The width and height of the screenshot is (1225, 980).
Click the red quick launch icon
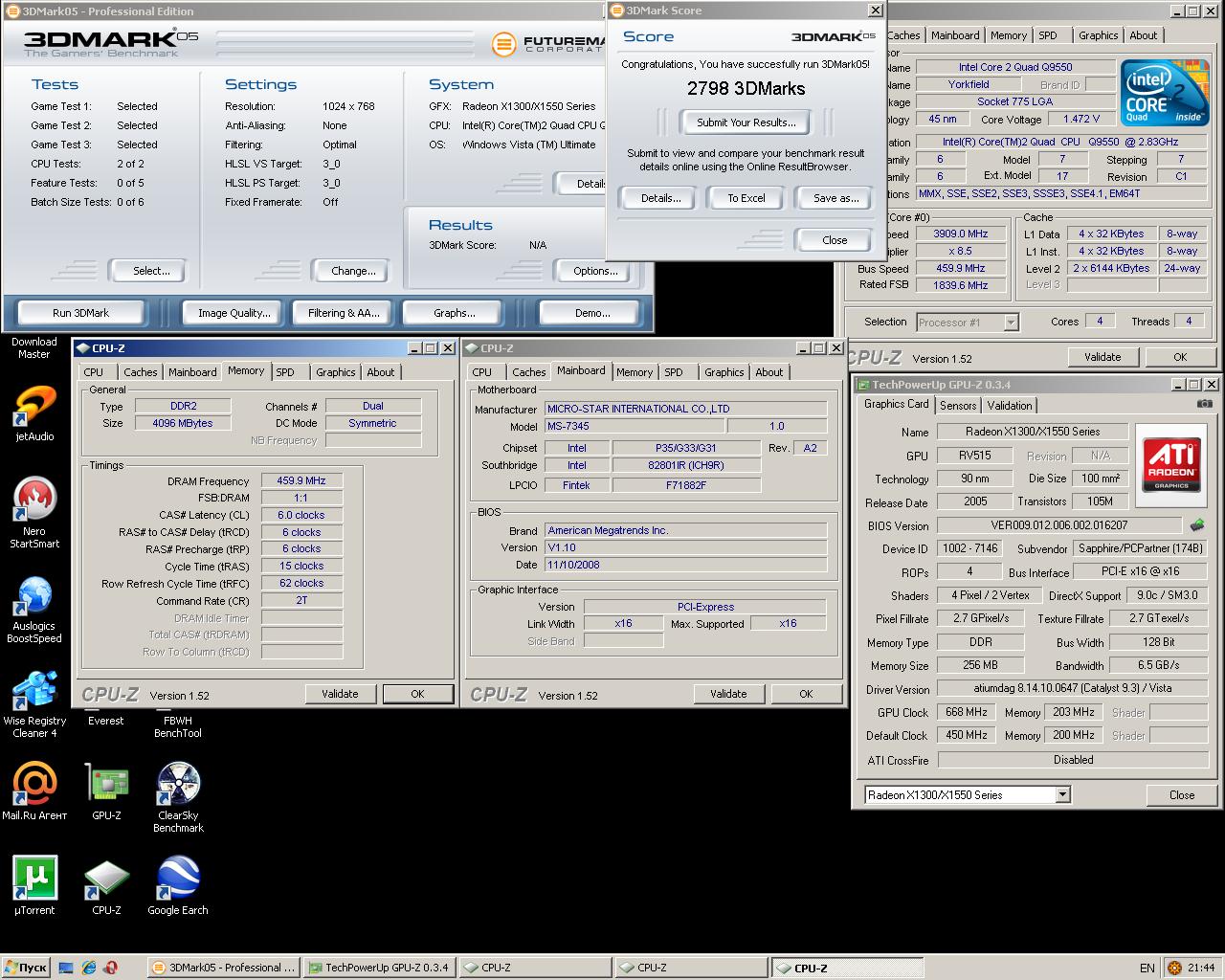(111, 968)
